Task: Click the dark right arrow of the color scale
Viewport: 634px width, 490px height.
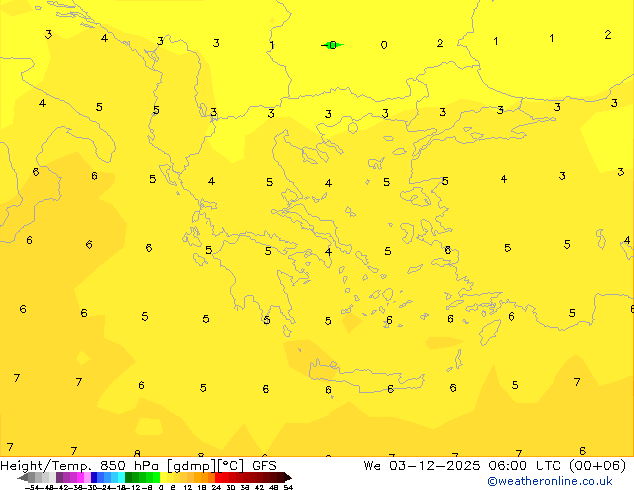Action: point(288,477)
